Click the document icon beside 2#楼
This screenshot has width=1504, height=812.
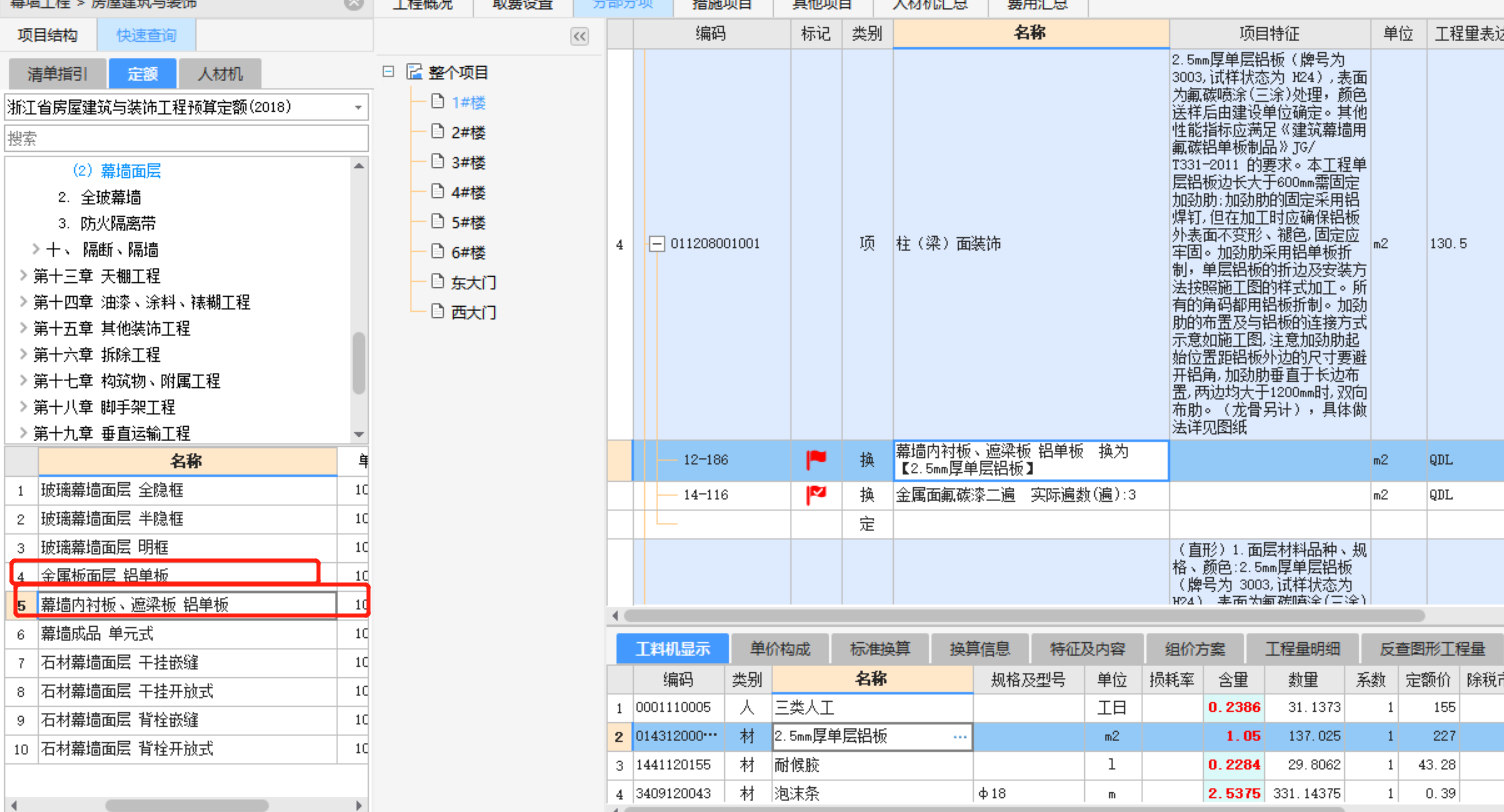click(x=437, y=131)
